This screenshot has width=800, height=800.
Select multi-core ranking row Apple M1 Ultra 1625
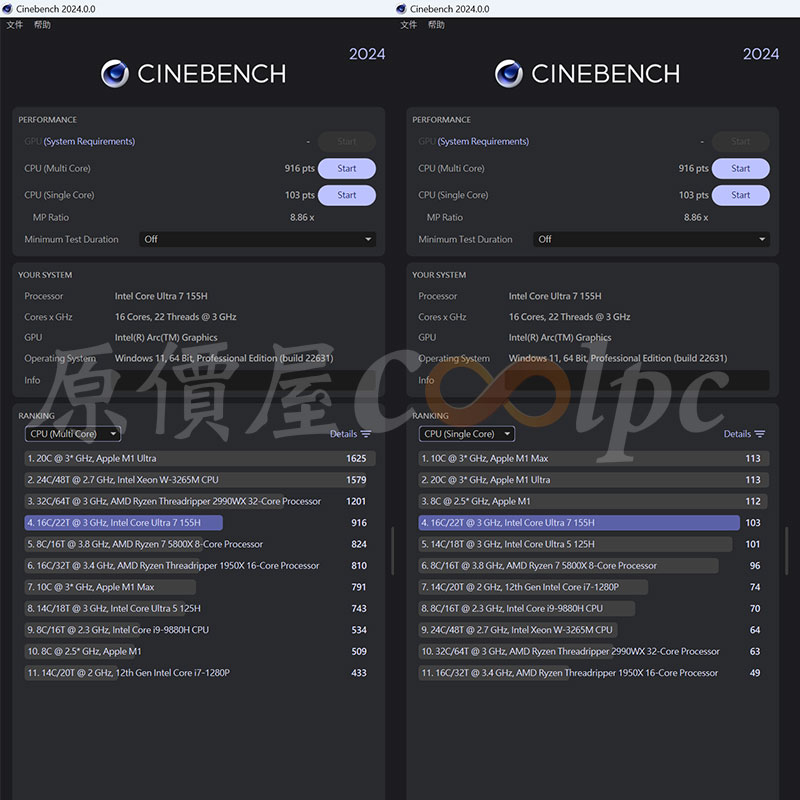(200, 458)
